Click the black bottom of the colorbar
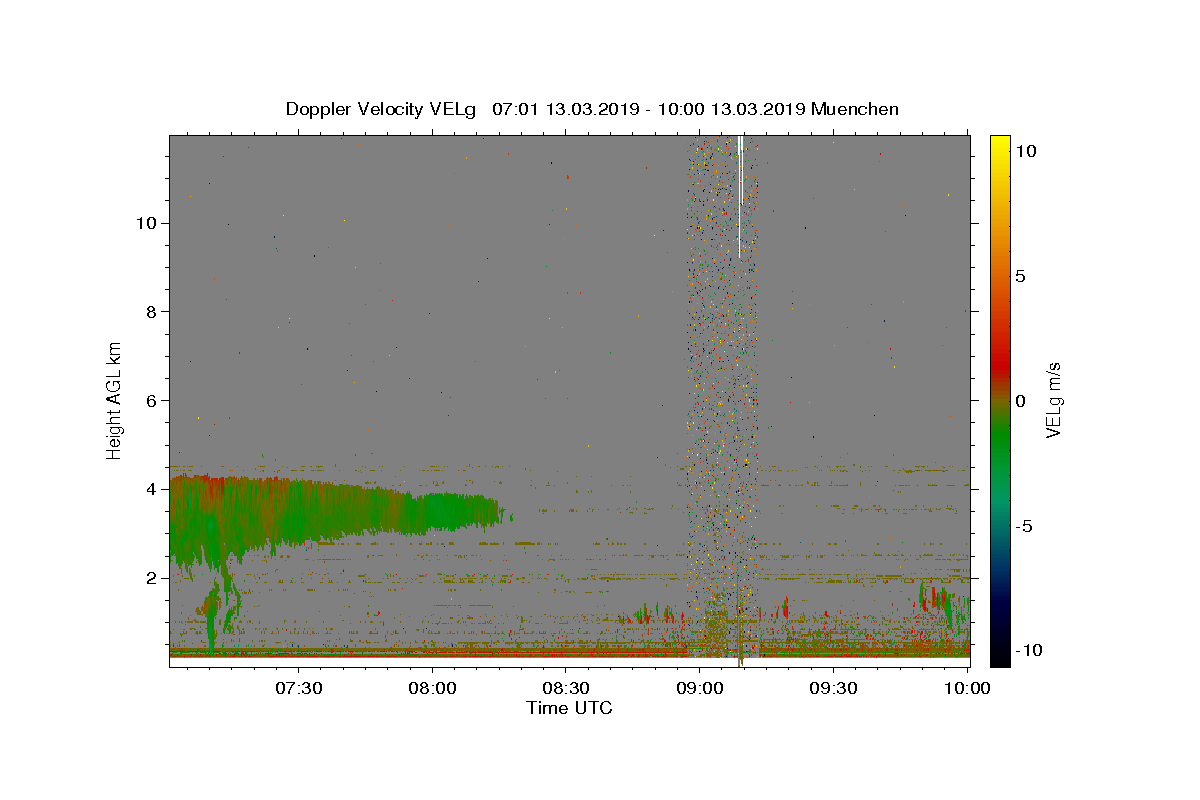This screenshot has height=800, width=1200. tap(1000, 650)
